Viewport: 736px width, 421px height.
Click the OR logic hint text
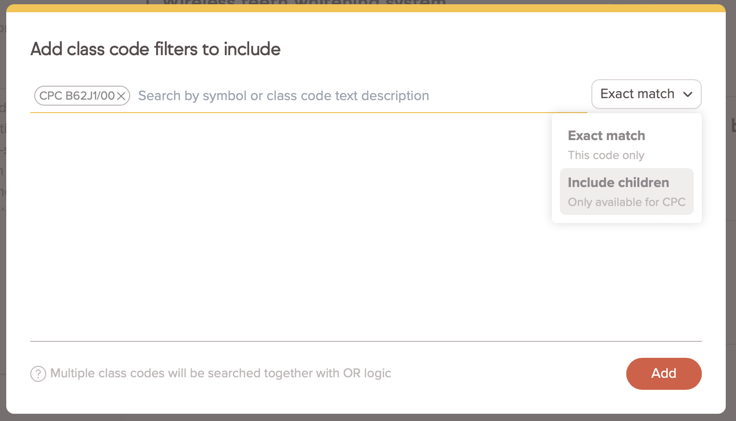(221, 373)
